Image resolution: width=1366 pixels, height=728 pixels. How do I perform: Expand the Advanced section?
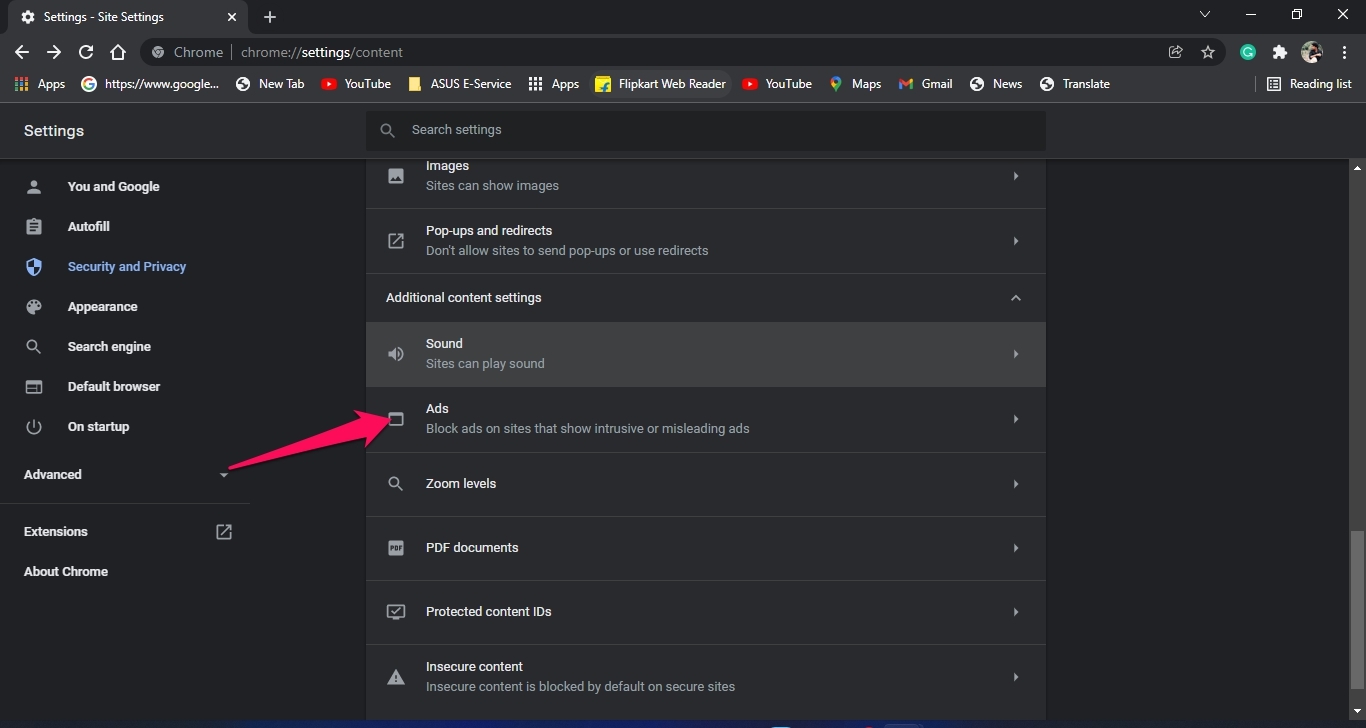coord(125,475)
